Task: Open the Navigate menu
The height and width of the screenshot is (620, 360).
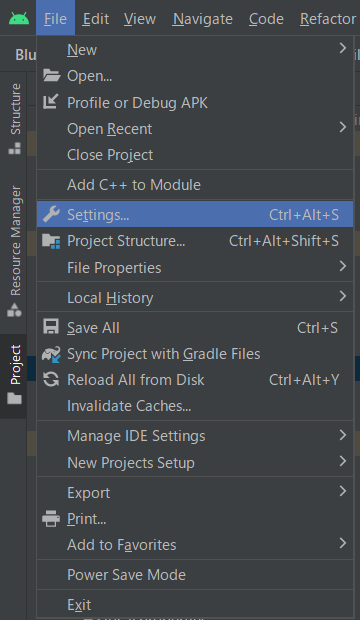Action: (203, 19)
